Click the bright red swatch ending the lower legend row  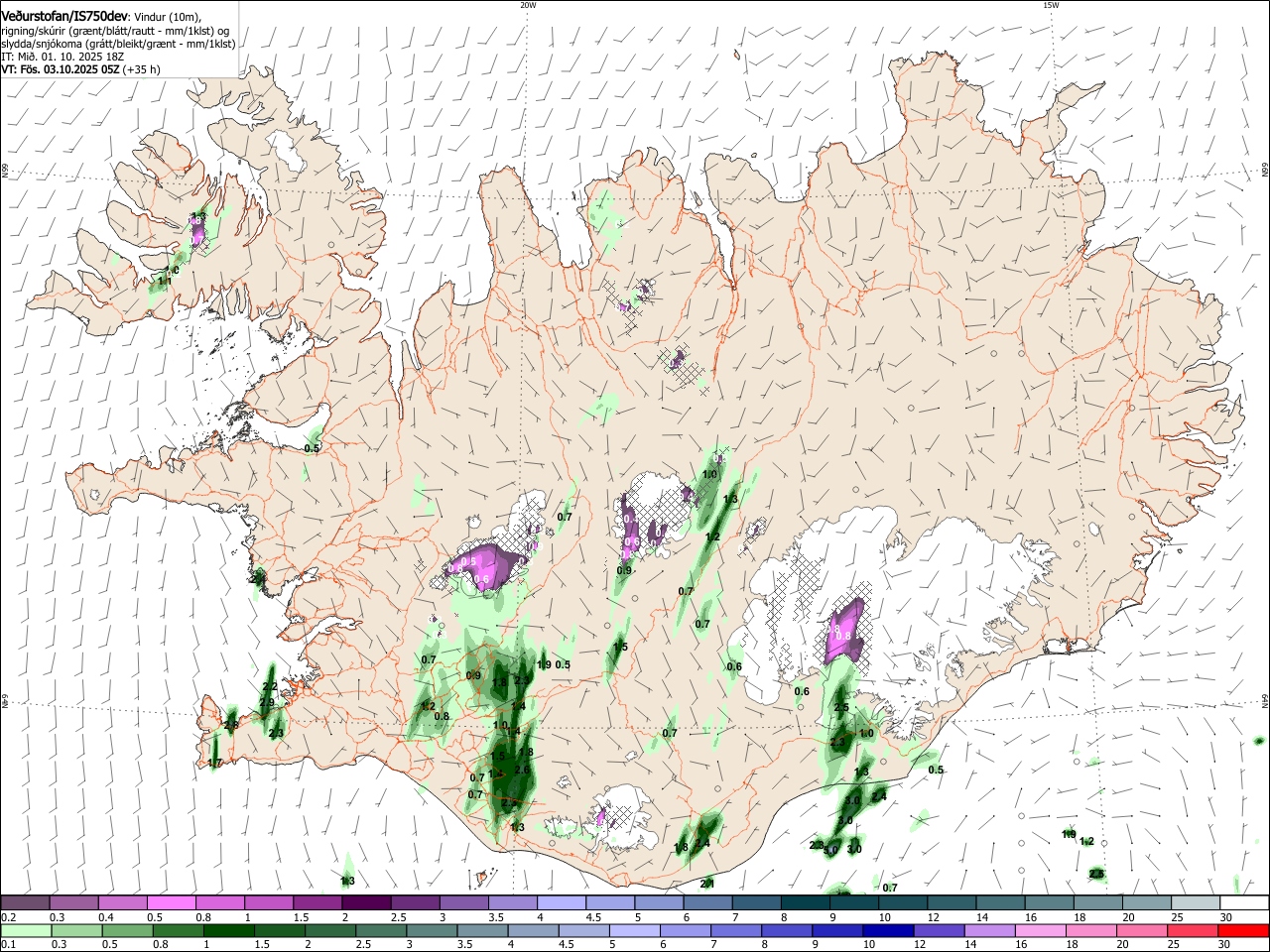coord(1244,930)
